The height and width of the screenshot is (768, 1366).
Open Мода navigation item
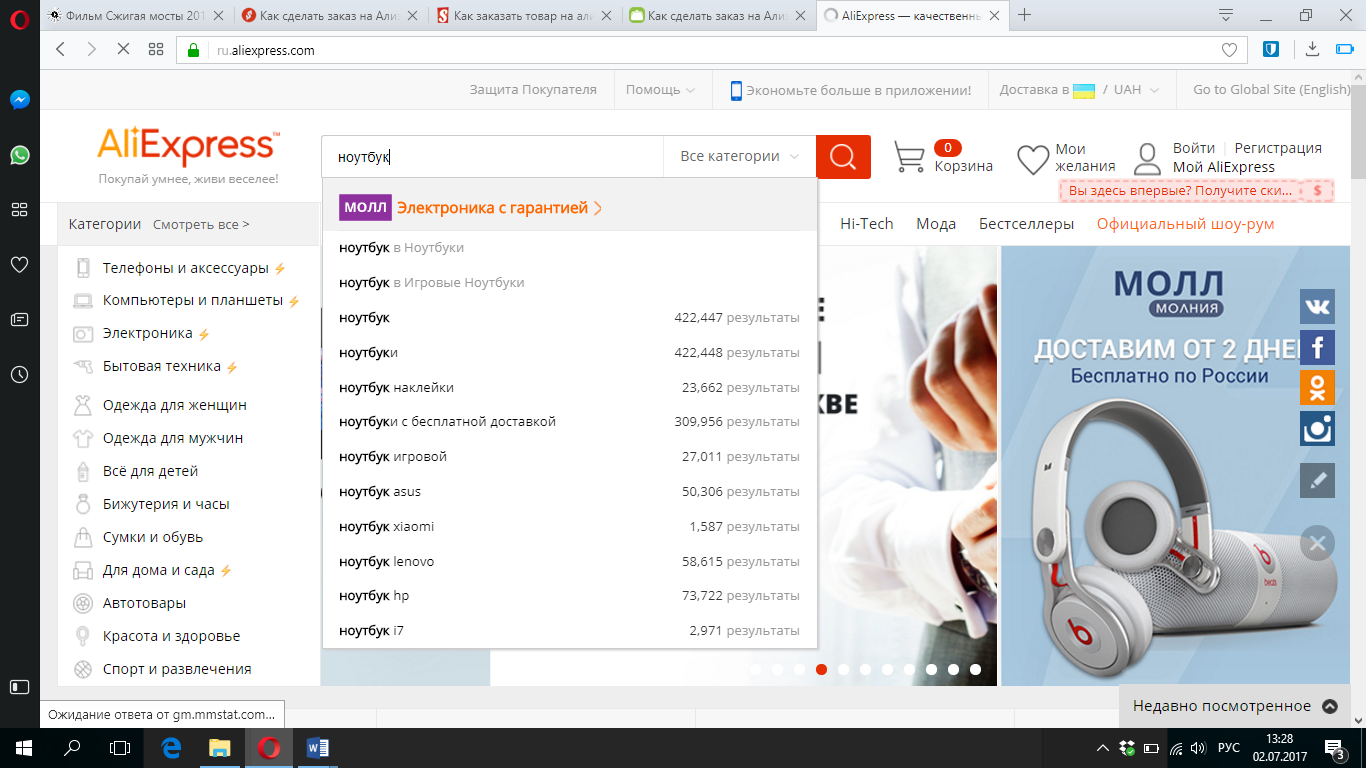[936, 224]
